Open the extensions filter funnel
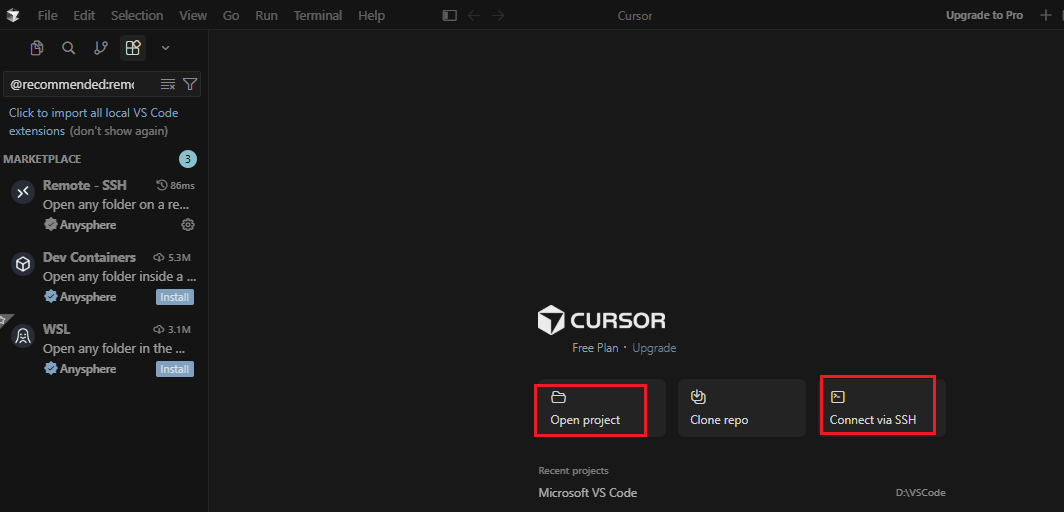 pos(190,84)
